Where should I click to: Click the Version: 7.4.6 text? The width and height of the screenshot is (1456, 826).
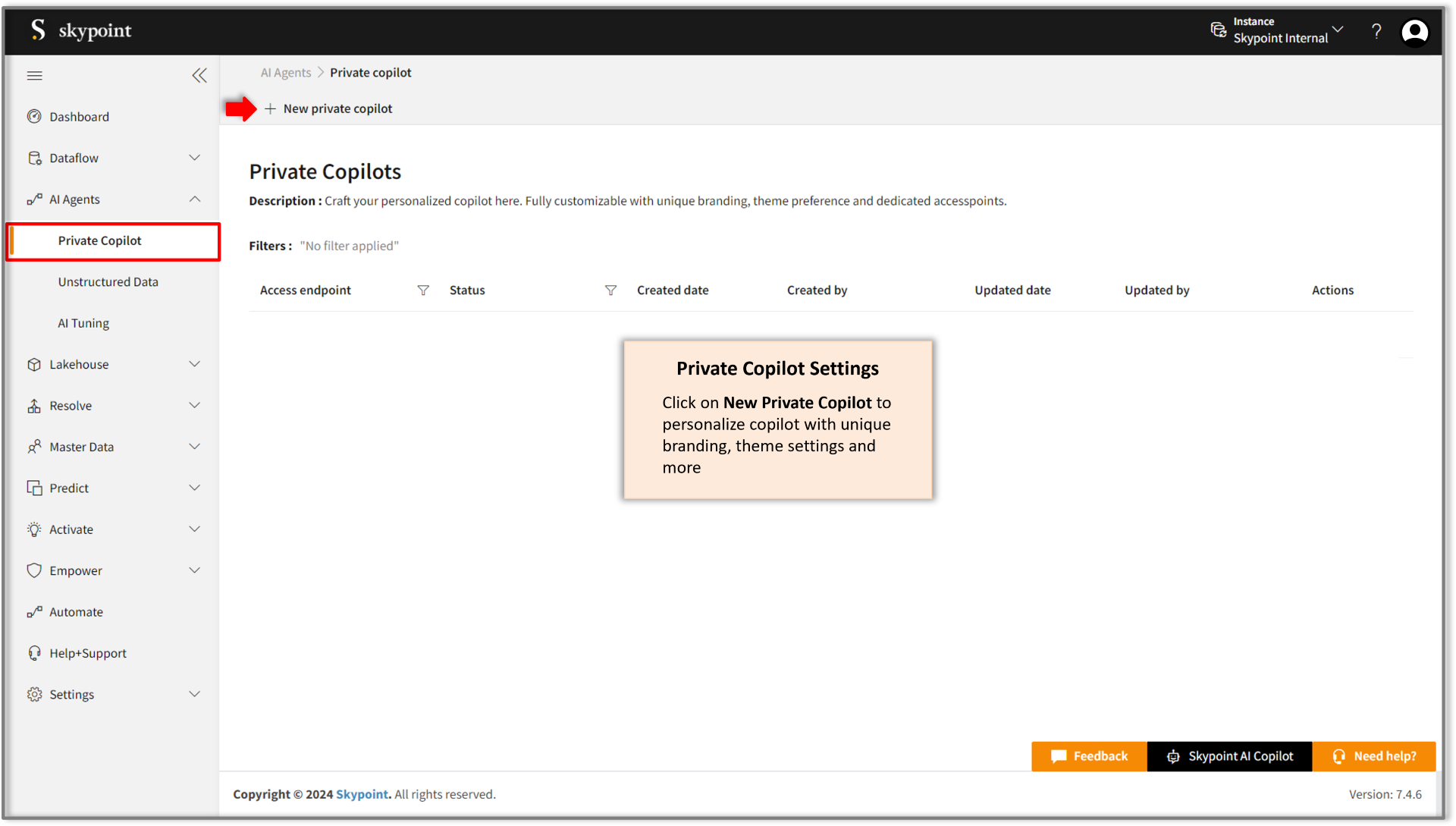(1385, 795)
